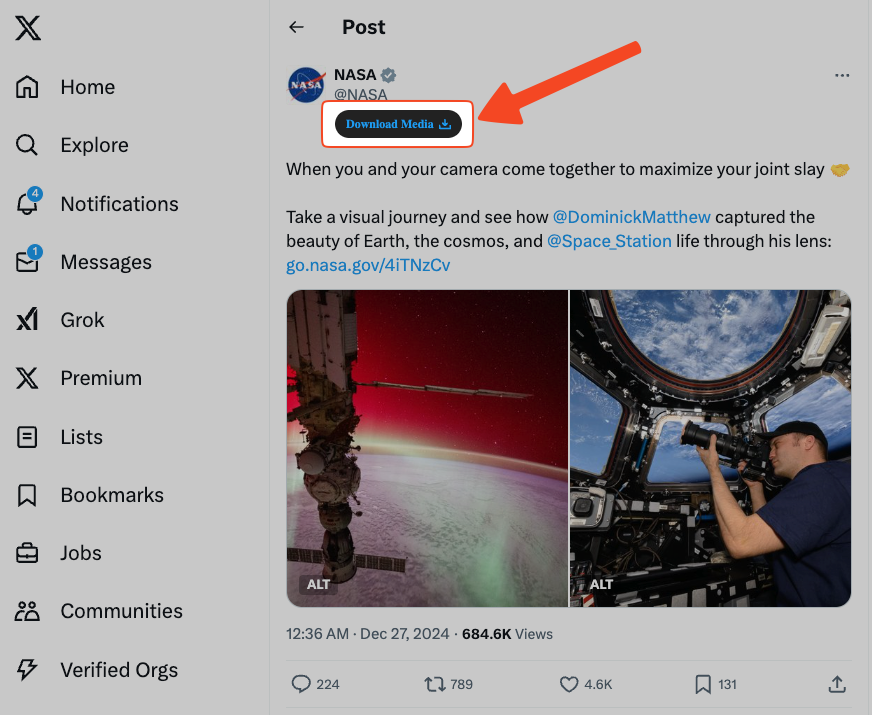Go back using the arrow icon

coord(296,27)
